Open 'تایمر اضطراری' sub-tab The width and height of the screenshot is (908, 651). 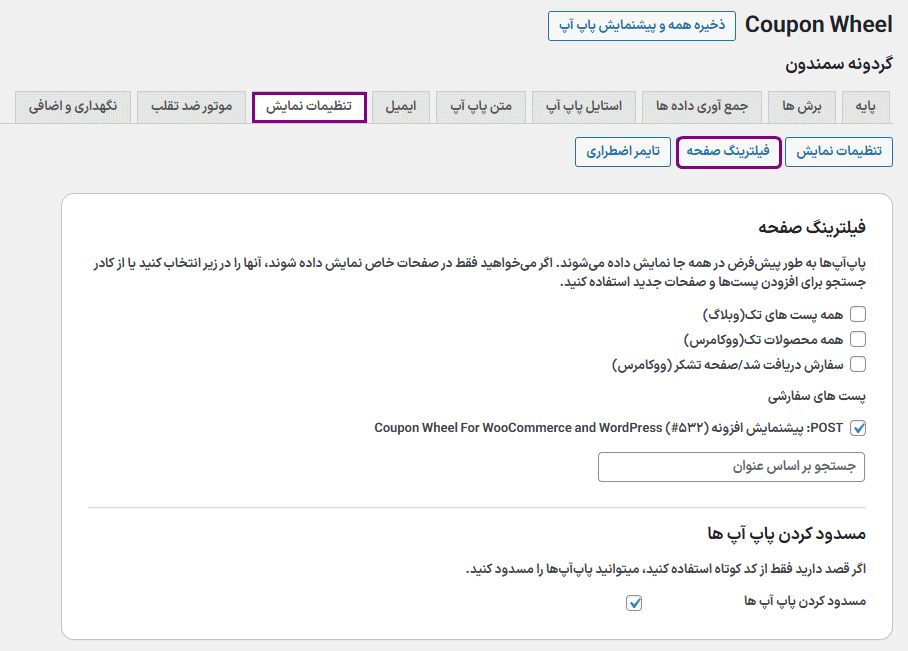[x=623, y=152]
